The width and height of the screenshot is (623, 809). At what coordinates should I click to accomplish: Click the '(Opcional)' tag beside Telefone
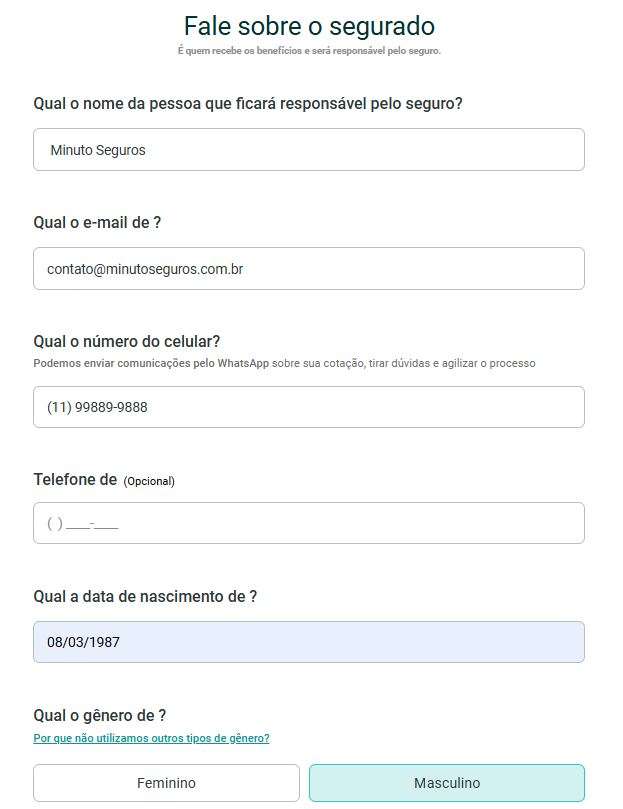149,481
